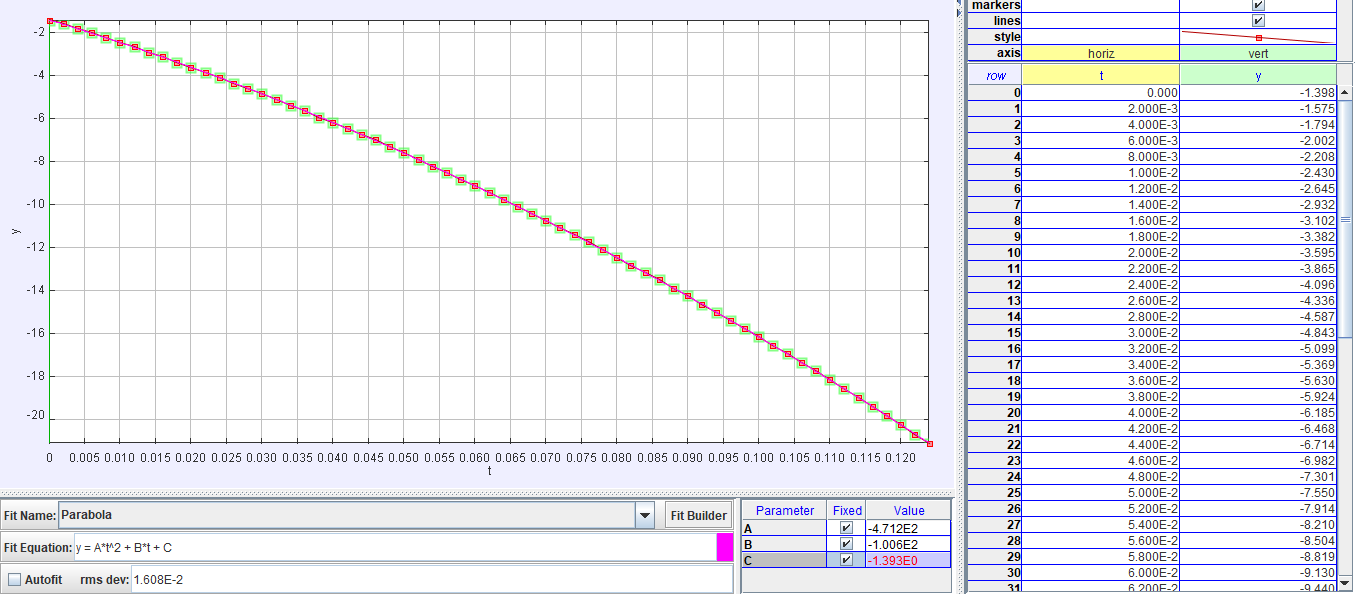This screenshot has width=1355, height=594.
Task: Click the data table scroll-up arrow
Action: pos(1345,92)
